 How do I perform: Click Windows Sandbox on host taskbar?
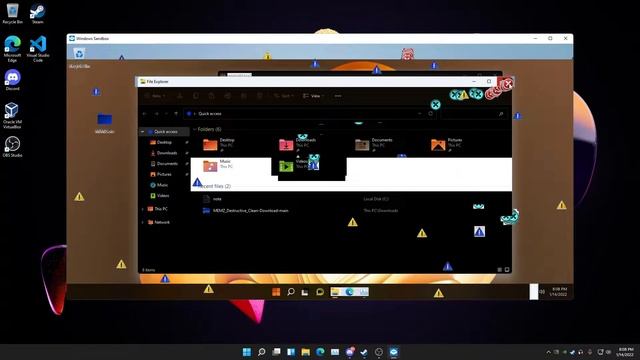[393, 352]
